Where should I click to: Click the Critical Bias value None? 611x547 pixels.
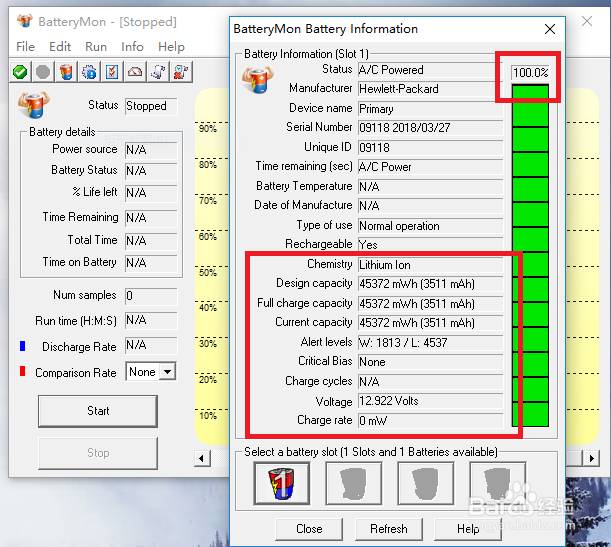pos(431,362)
